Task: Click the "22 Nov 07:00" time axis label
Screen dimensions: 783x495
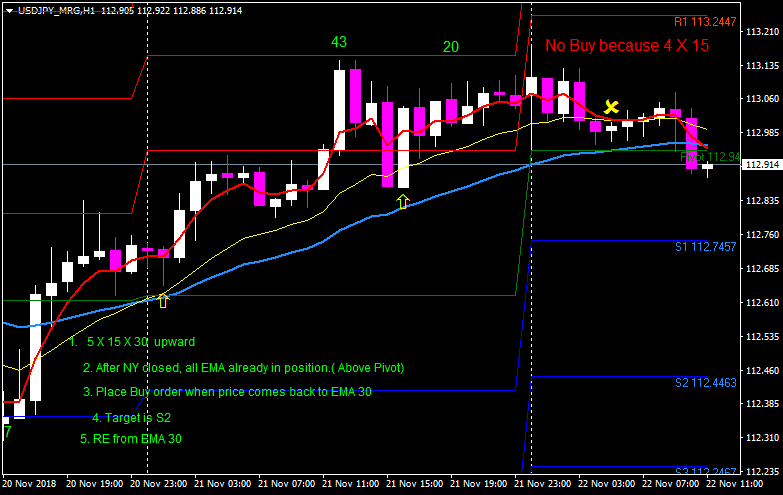Action: tap(670, 484)
